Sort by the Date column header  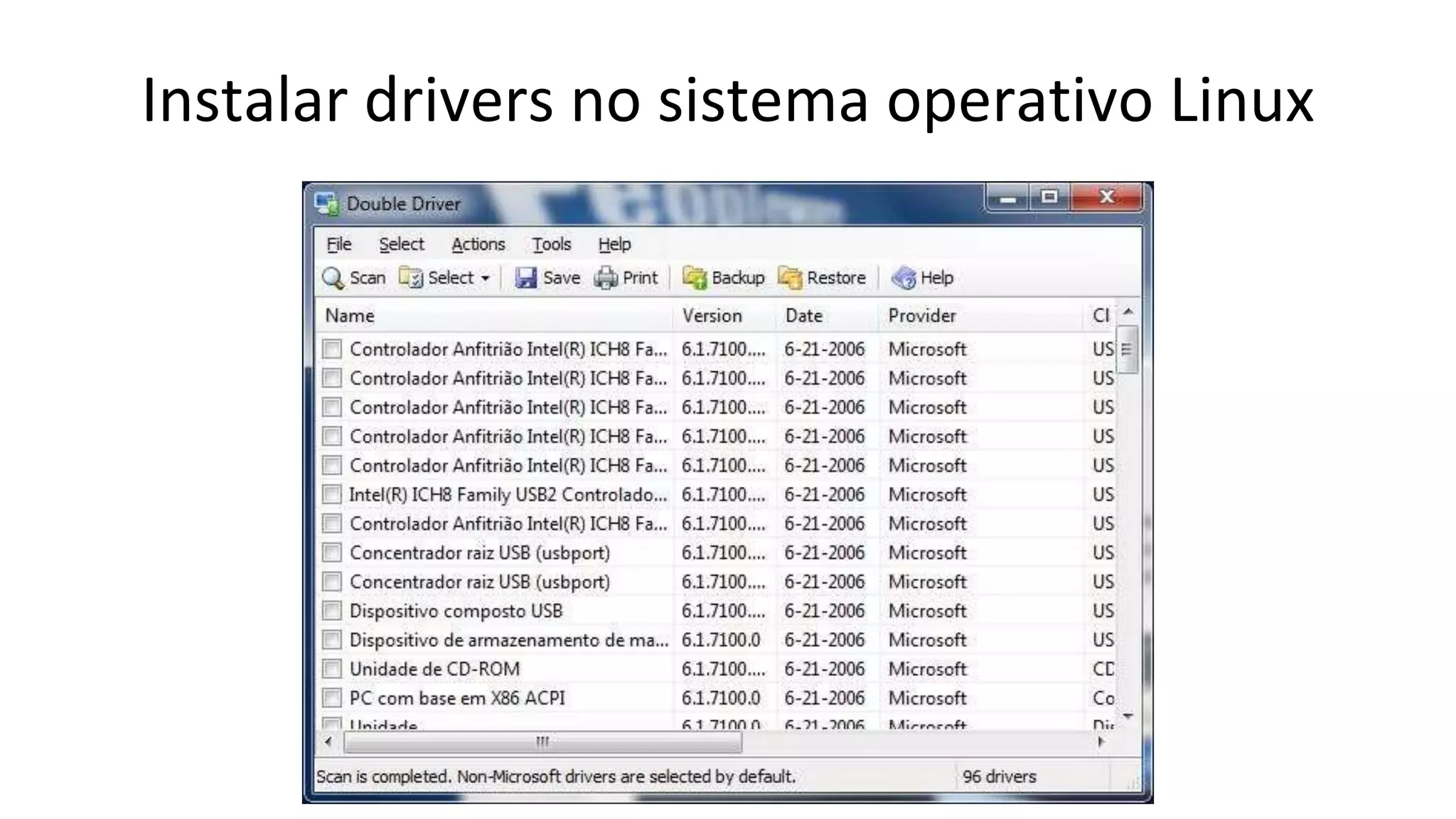[x=828, y=316]
